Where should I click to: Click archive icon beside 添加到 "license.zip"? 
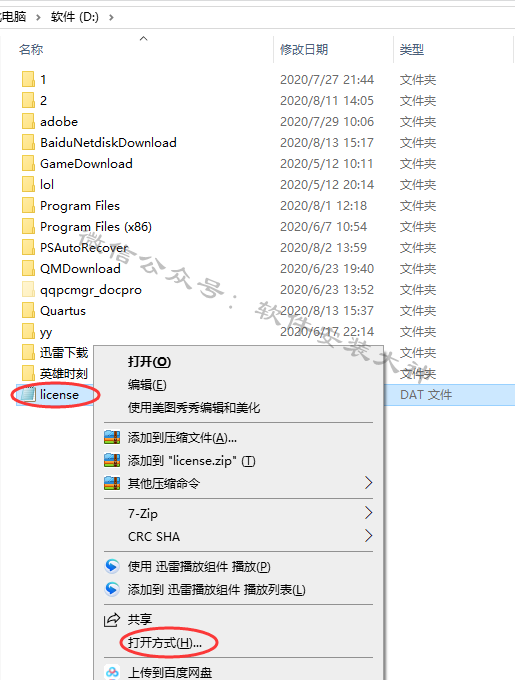pyautogui.click(x=112, y=460)
